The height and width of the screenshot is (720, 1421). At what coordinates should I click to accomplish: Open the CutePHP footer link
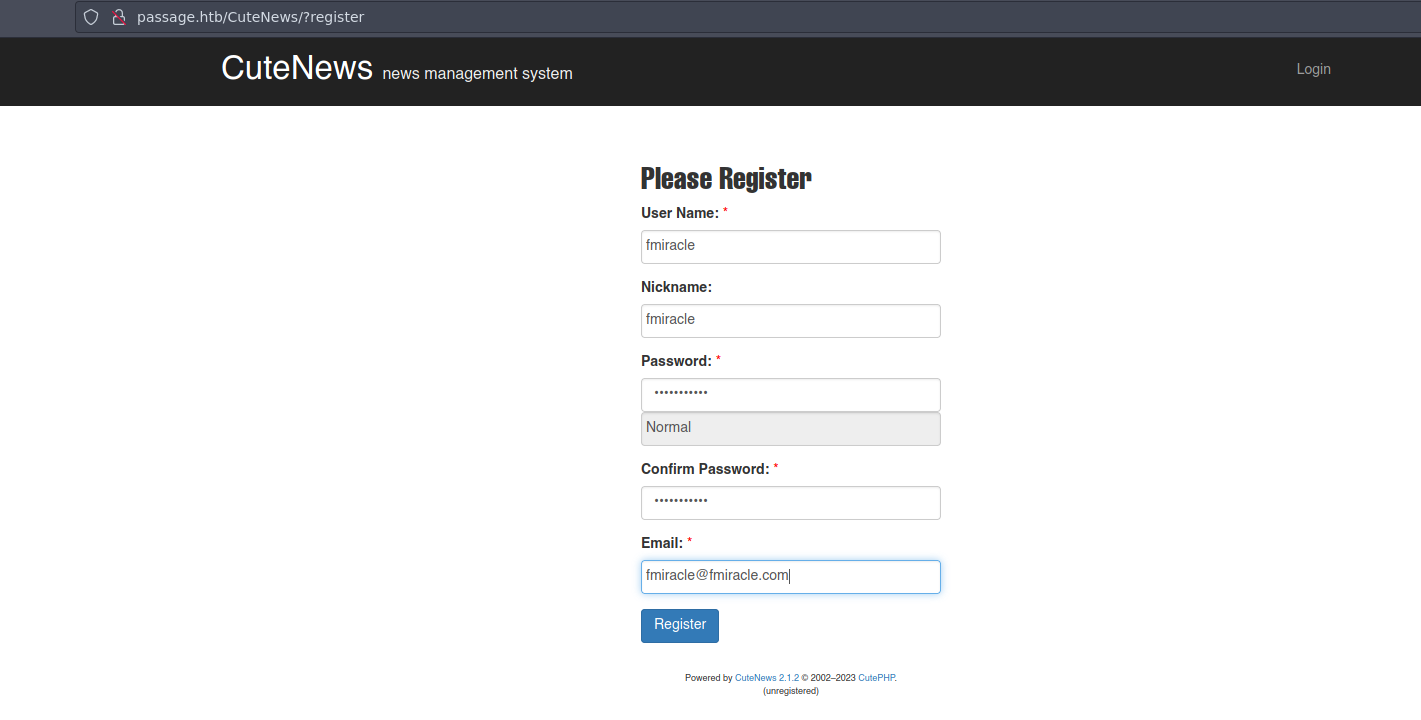876,678
